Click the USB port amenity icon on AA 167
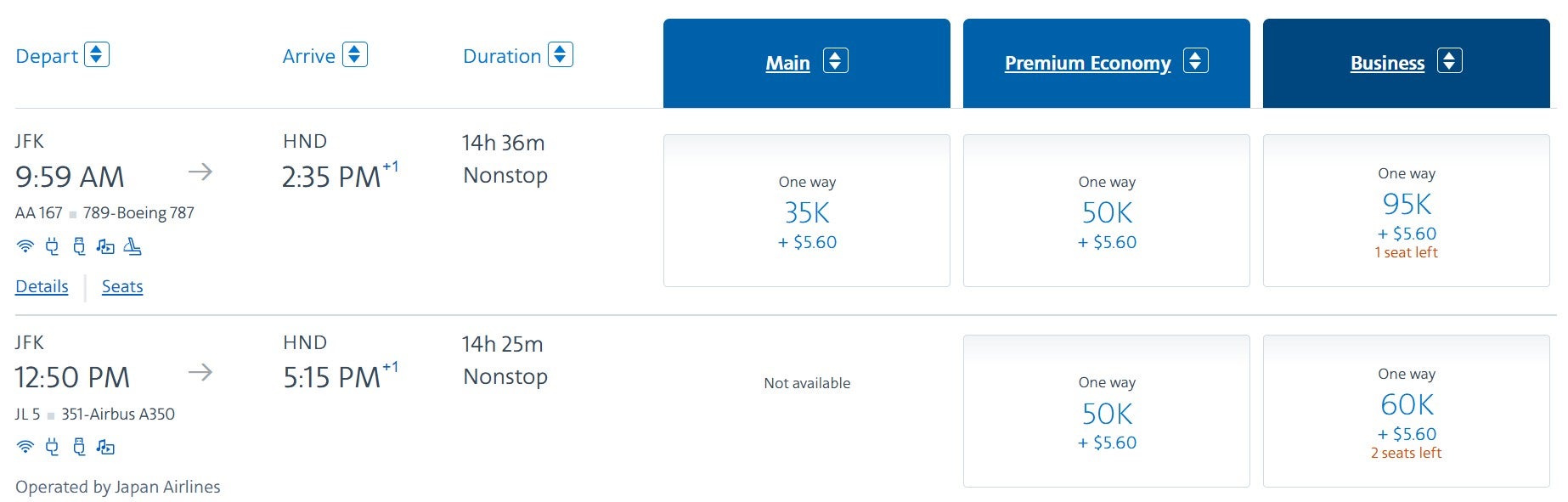The width and height of the screenshot is (1568, 502). (77, 247)
